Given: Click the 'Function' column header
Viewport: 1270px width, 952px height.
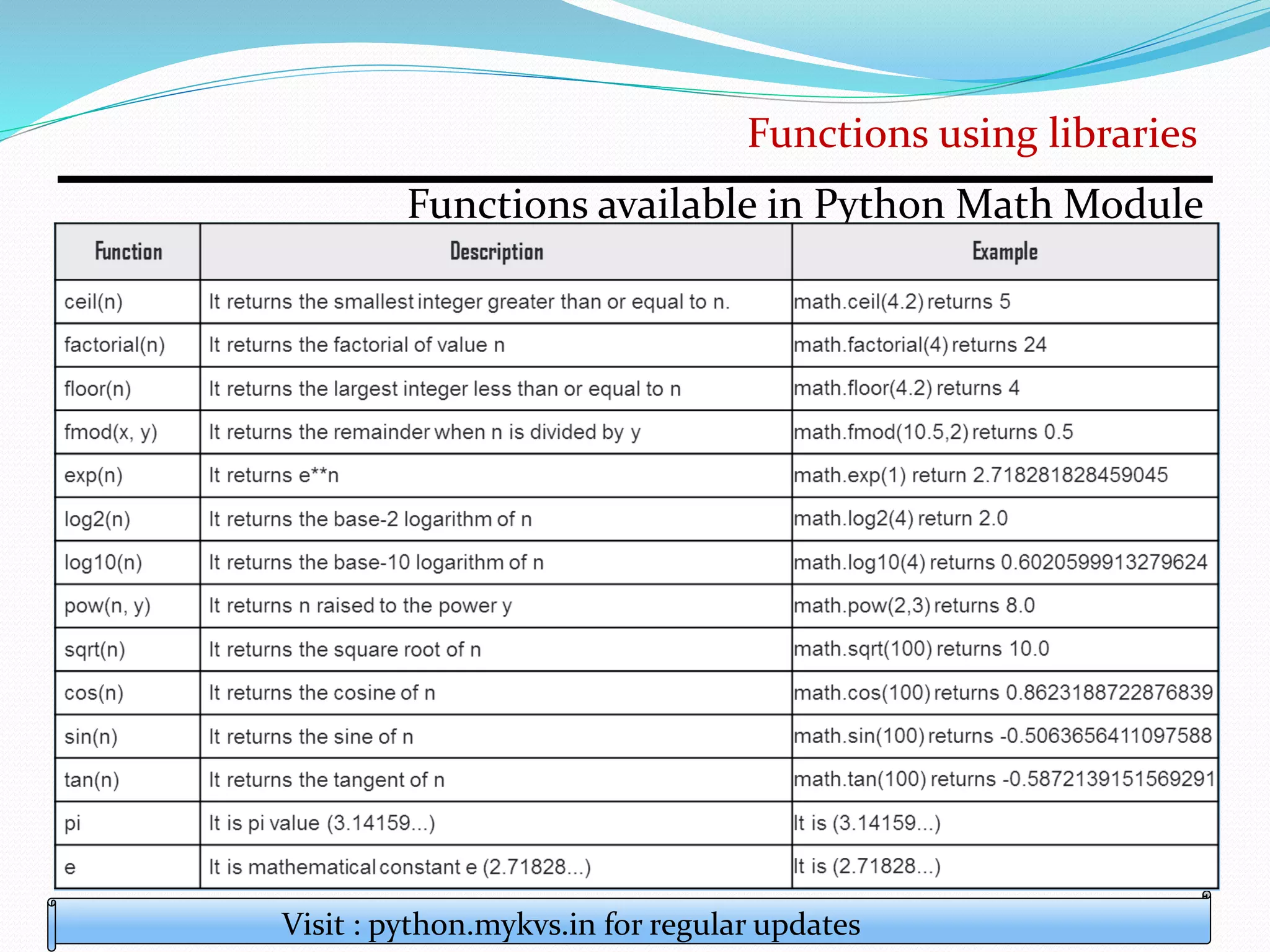Looking at the screenshot, I should click(128, 252).
